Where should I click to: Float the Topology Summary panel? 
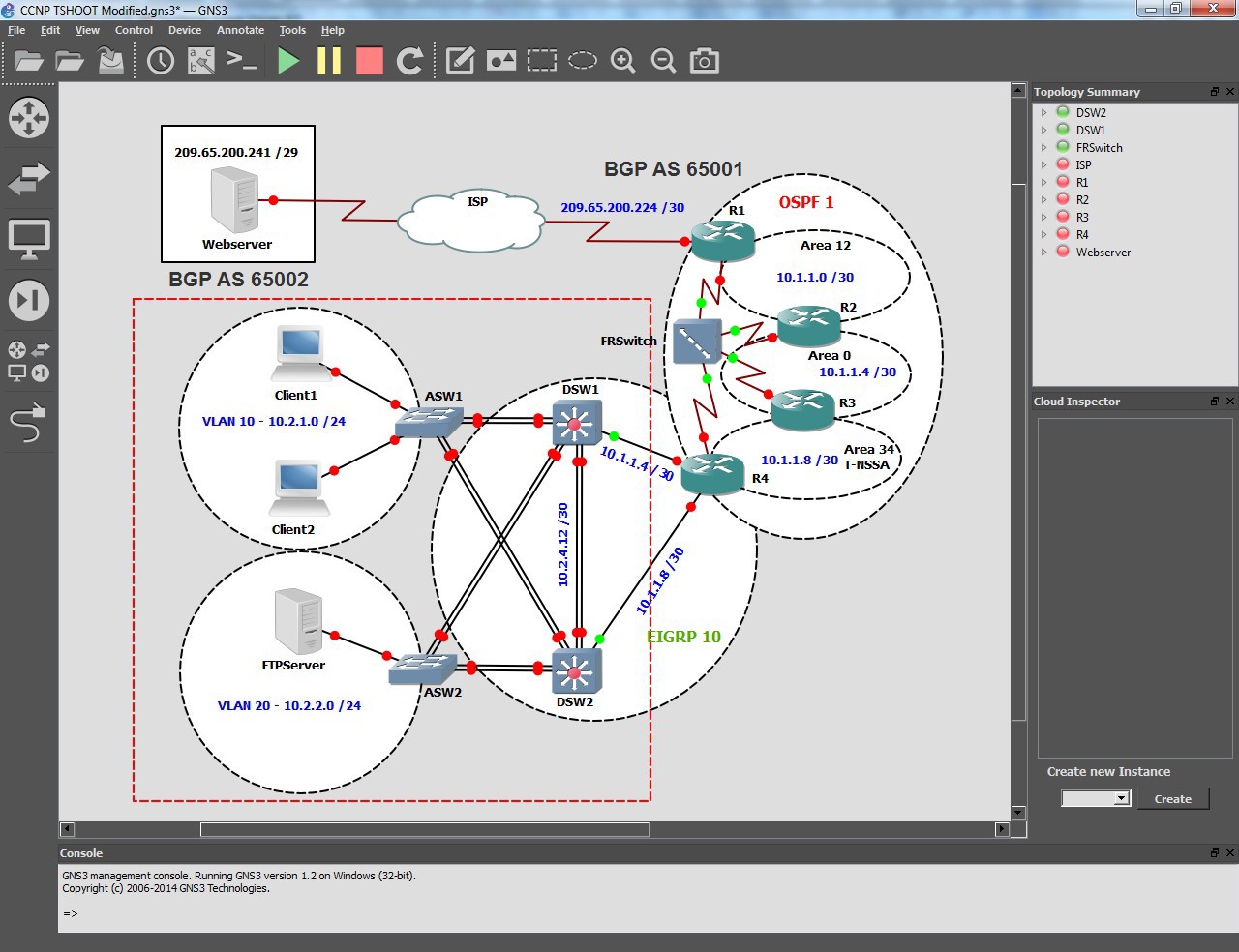1215,92
